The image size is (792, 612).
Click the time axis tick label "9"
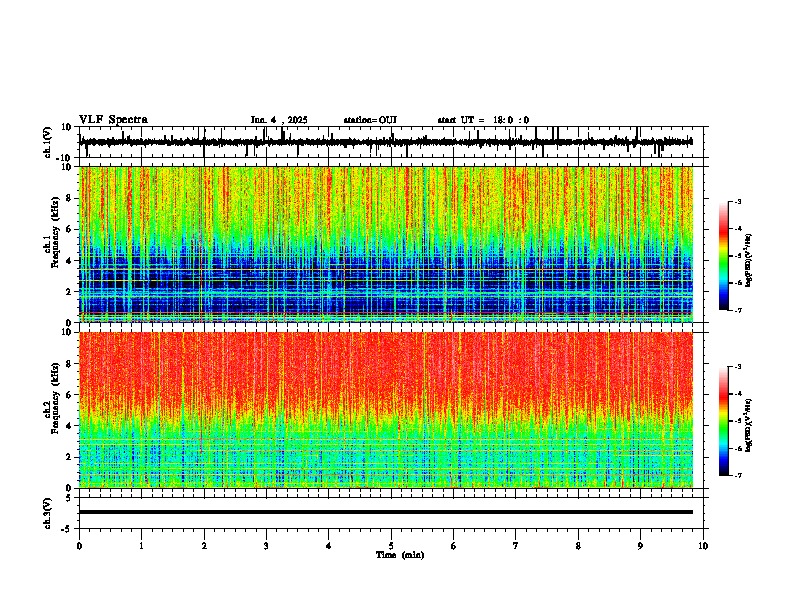tap(640, 546)
